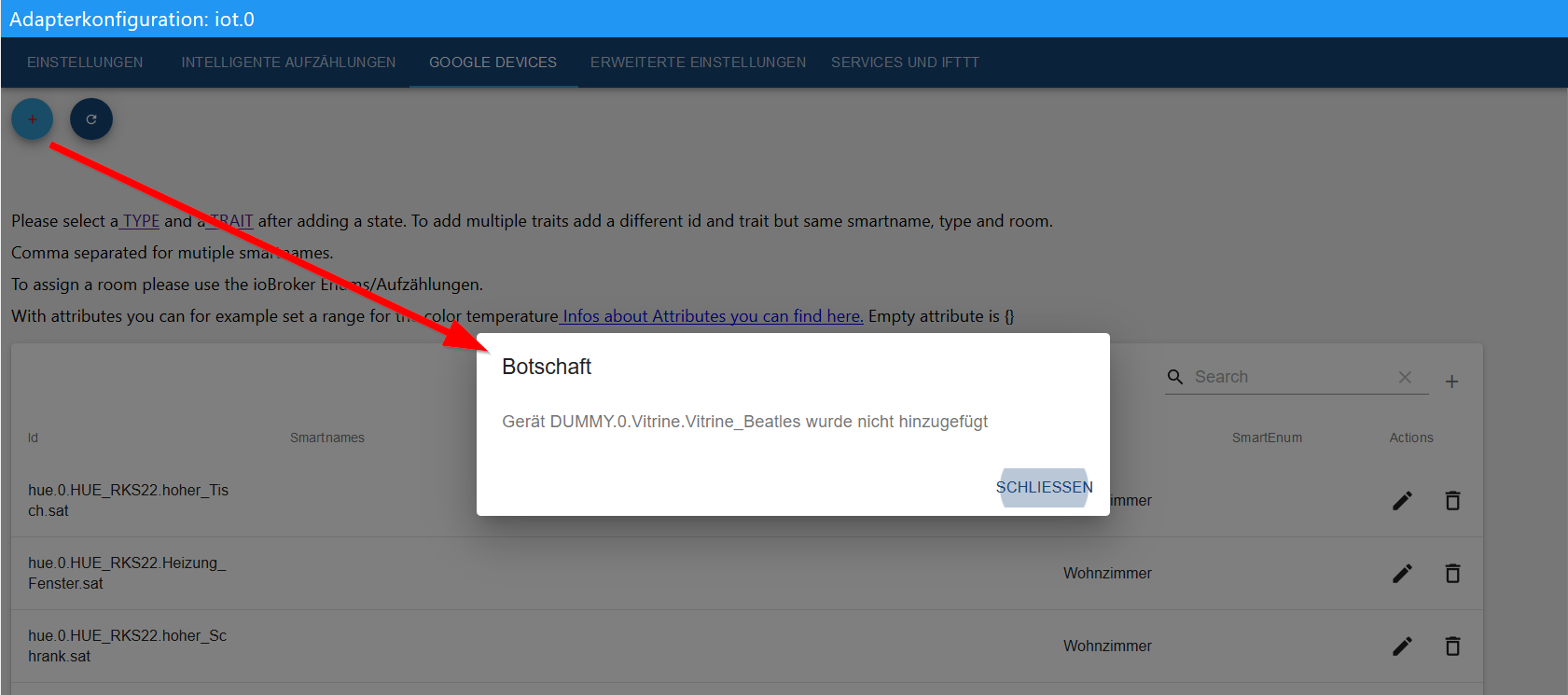Image resolution: width=1568 pixels, height=695 pixels.
Task: Click the Adapterkonfiguration: iot.0 title
Action: tap(132, 20)
